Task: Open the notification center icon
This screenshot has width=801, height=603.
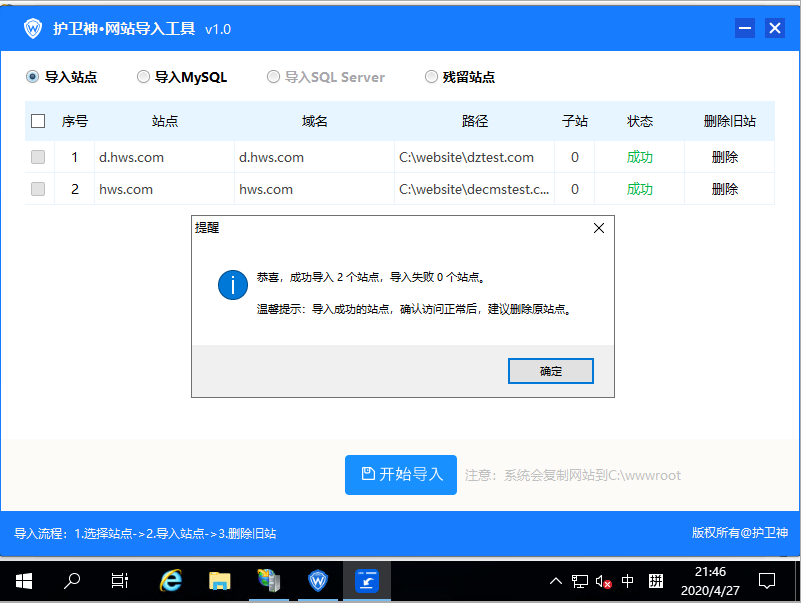Action: (767, 580)
